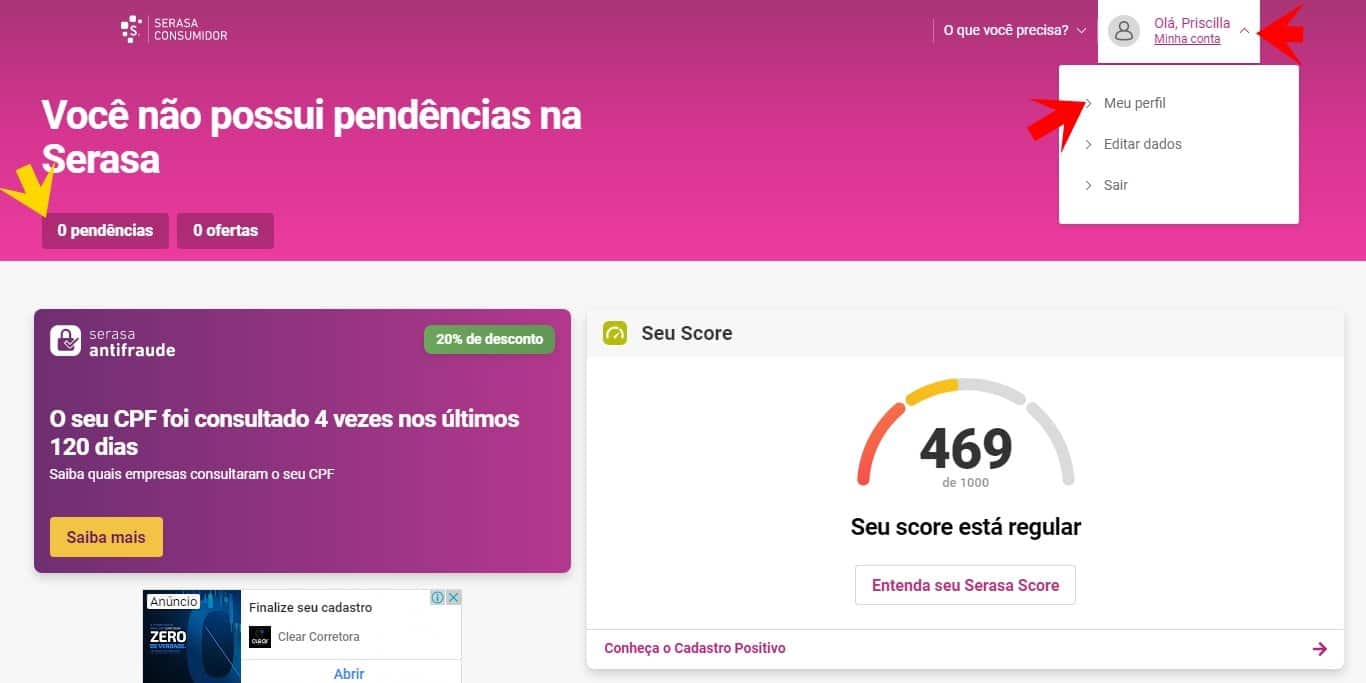
Task: Open the user avatar icon
Action: (x=1124, y=31)
